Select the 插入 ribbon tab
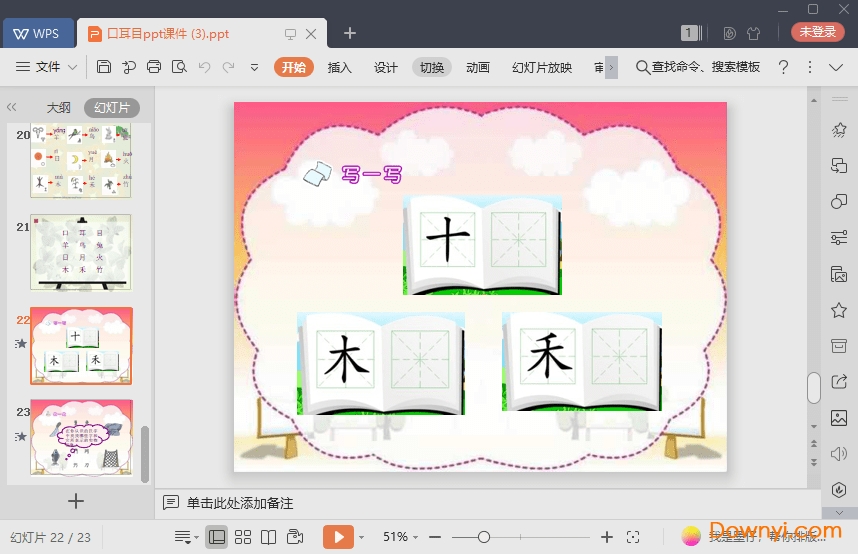Screen dimensions: 858x554 point(339,67)
